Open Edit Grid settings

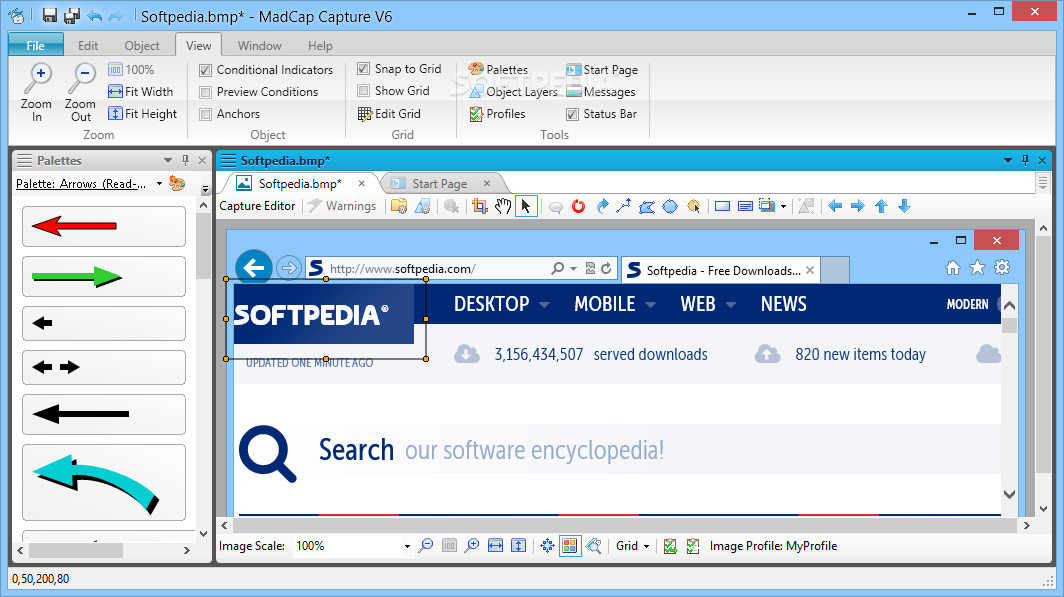click(x=390, y=114)
